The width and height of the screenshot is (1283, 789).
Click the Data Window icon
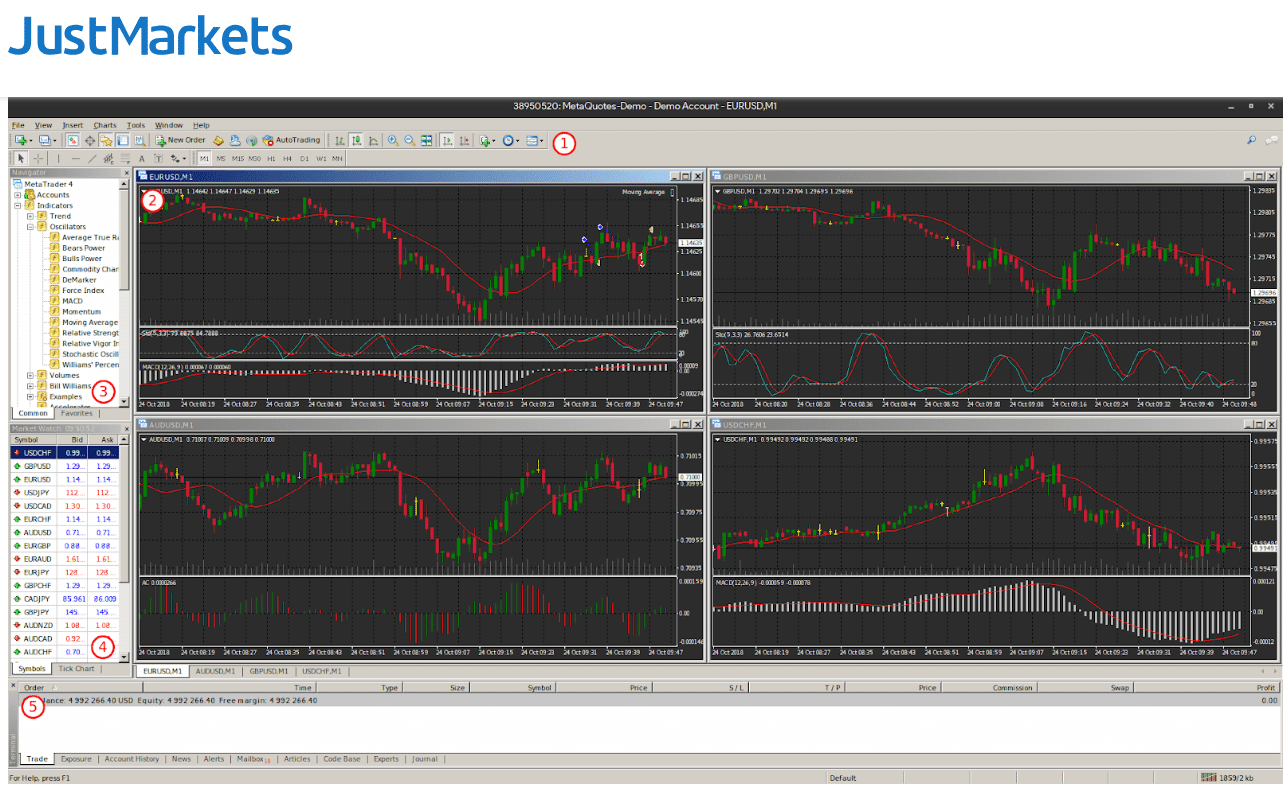[x=89, y=140]
